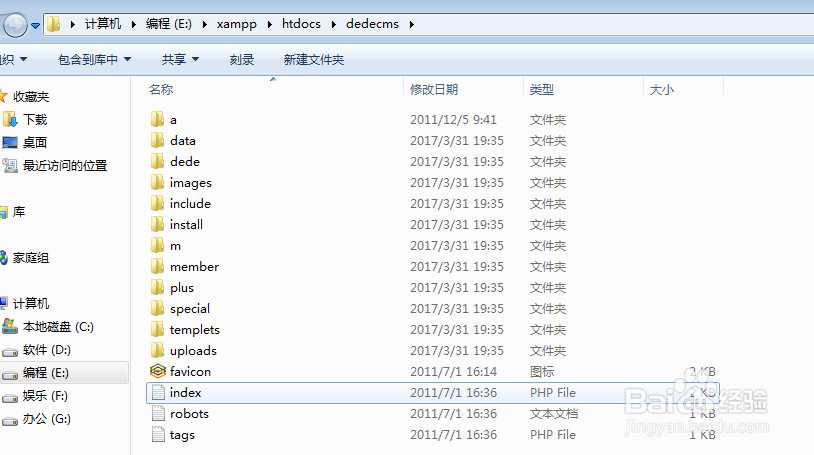Select the index PHP file icon
The image size is (814, 455).
point(158,393)
